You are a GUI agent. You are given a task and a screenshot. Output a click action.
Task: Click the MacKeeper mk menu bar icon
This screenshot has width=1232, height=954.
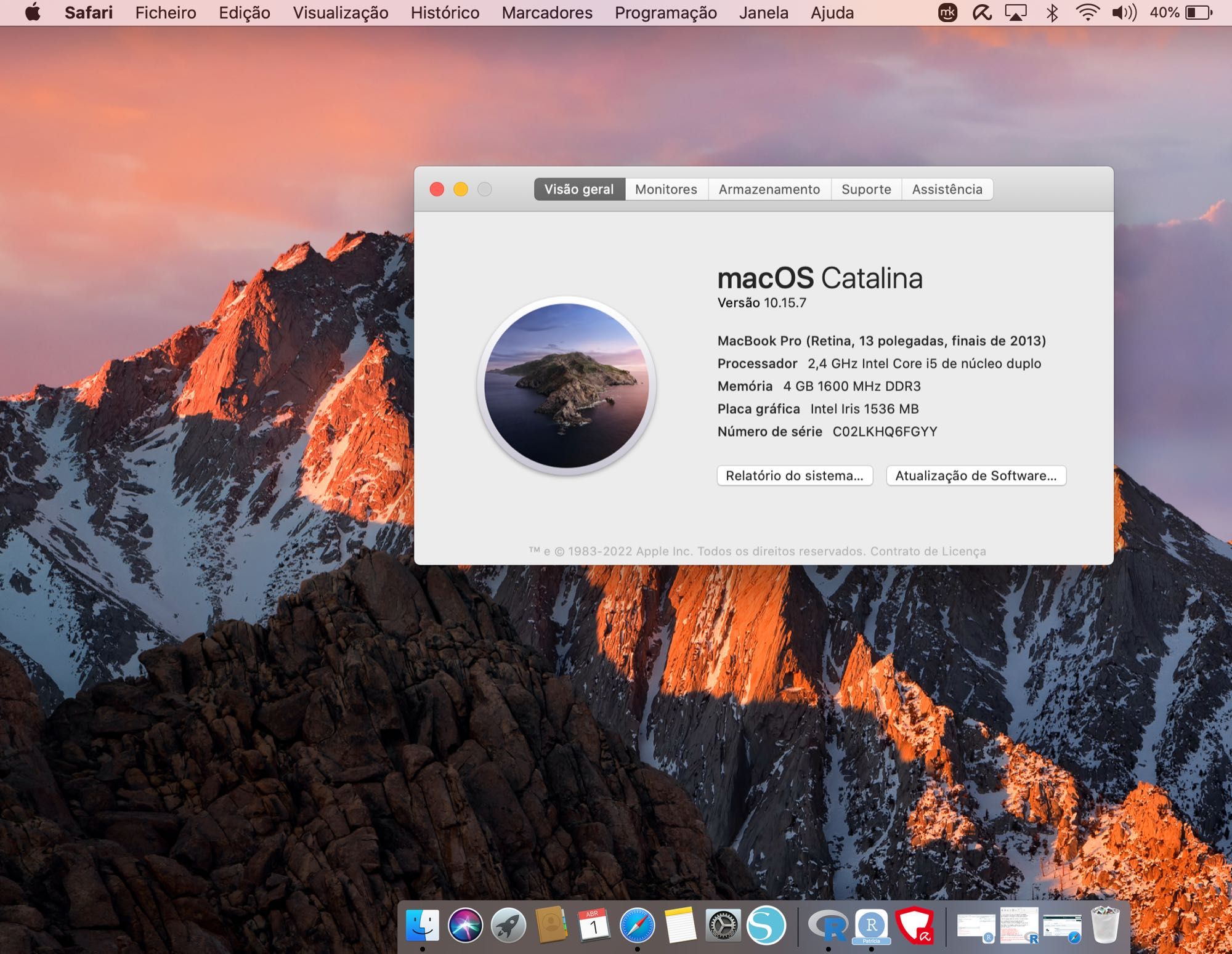click(947, 12)
